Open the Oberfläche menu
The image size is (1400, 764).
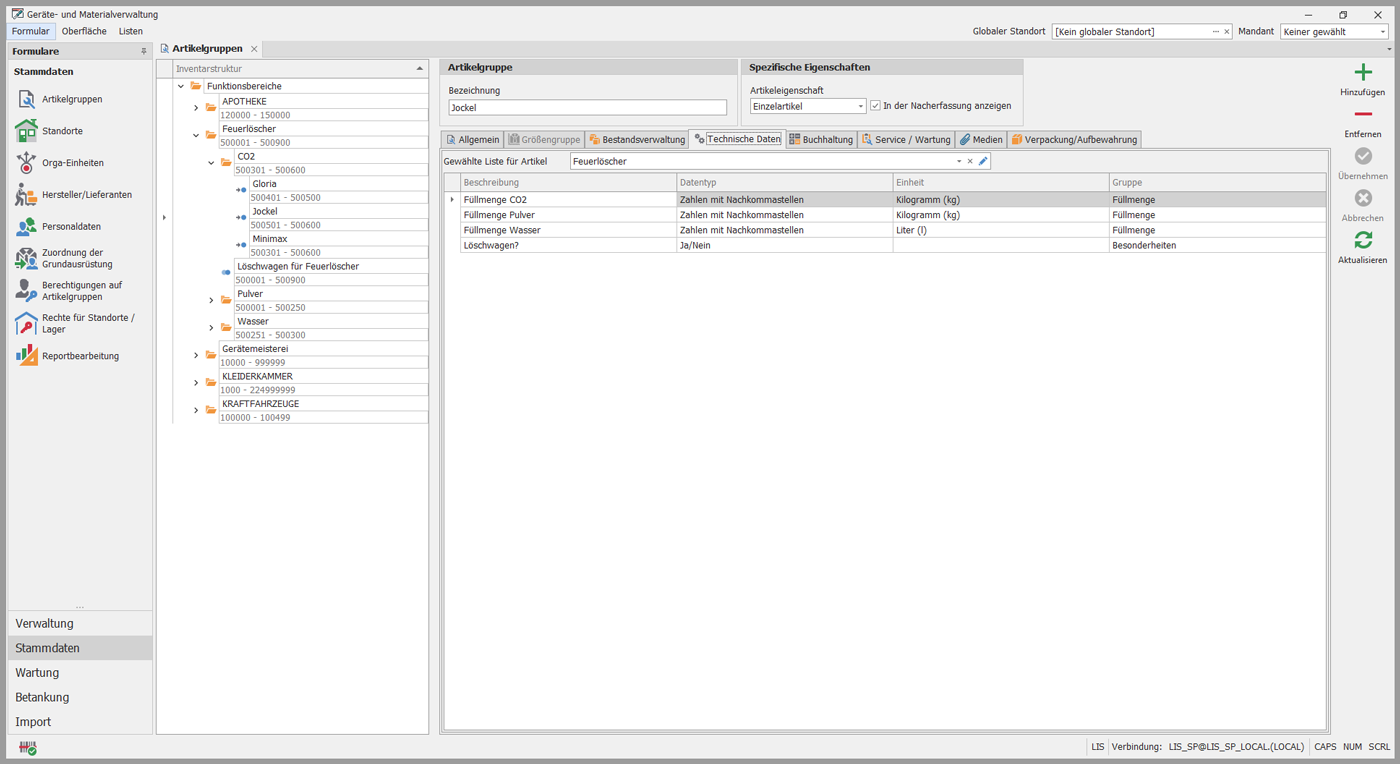pos(84,32)
